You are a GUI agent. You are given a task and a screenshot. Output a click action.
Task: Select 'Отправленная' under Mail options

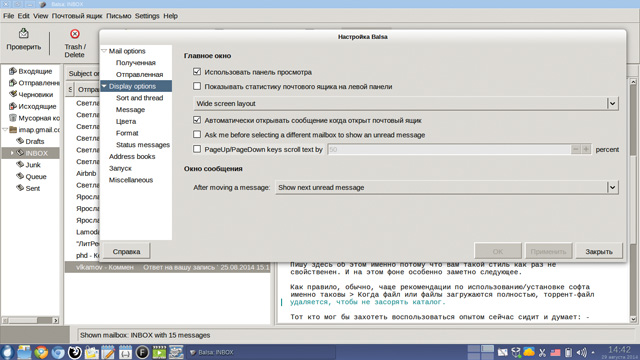coord(139,74)
